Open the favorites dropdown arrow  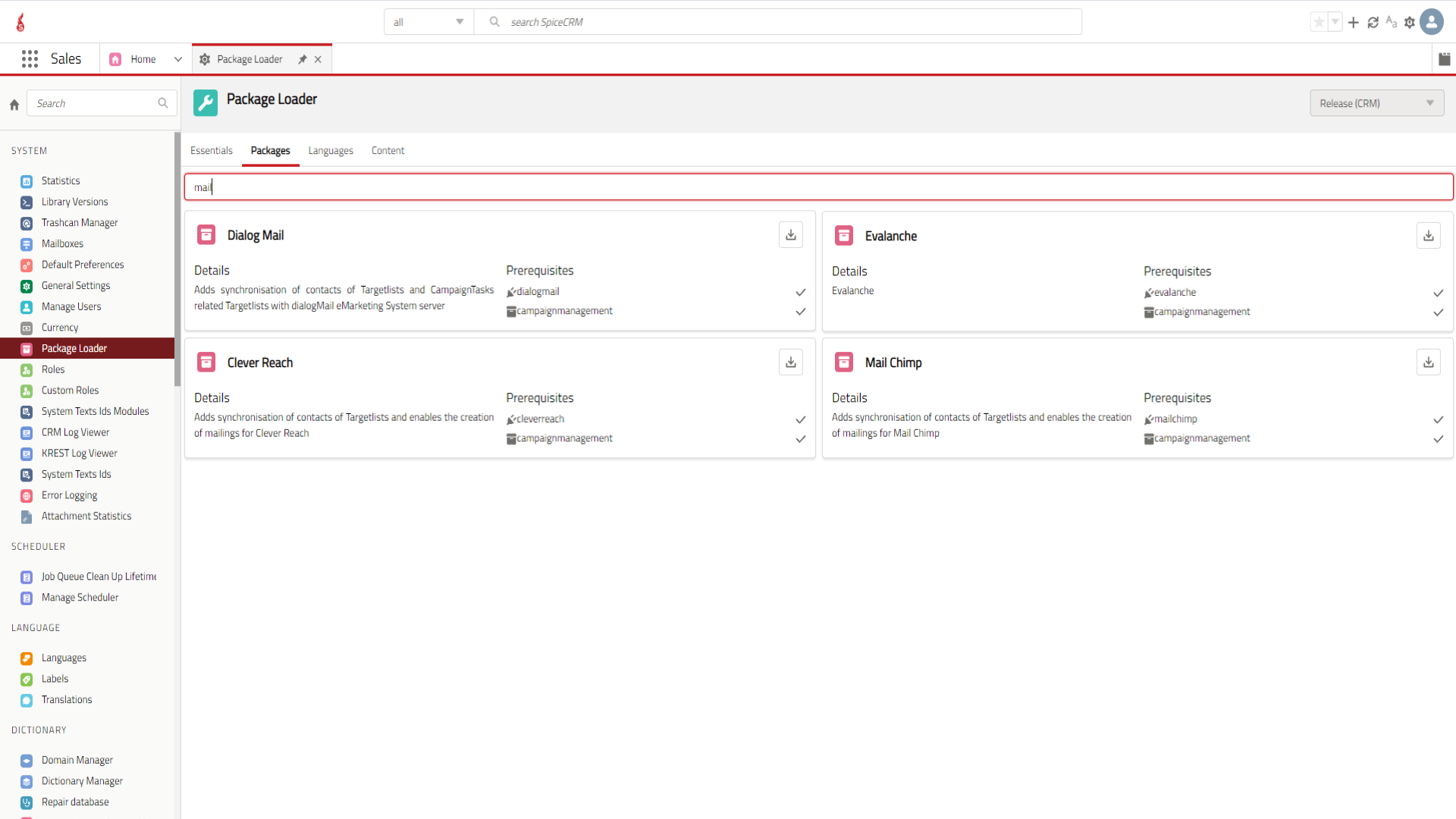click(x=1335, y=22)
